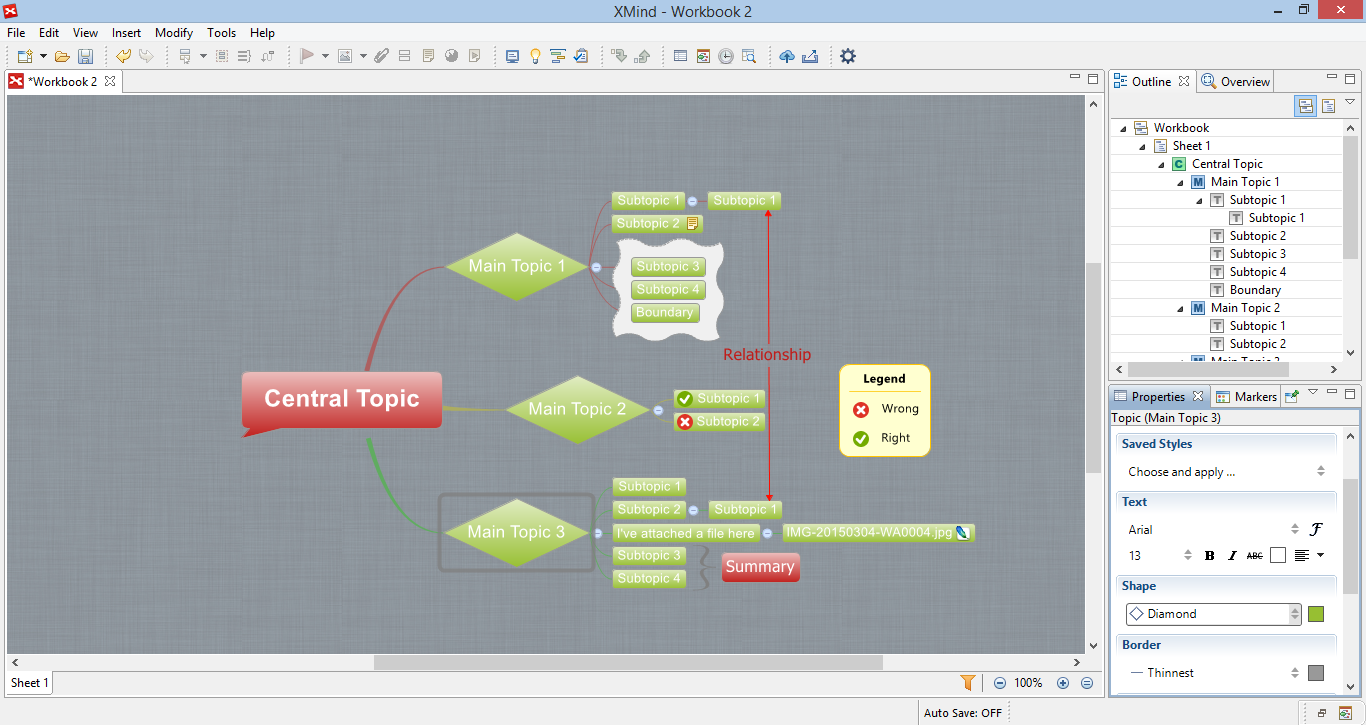Select the Central Topic node
The image size is (1366, 725).
(x=341, y=399)
